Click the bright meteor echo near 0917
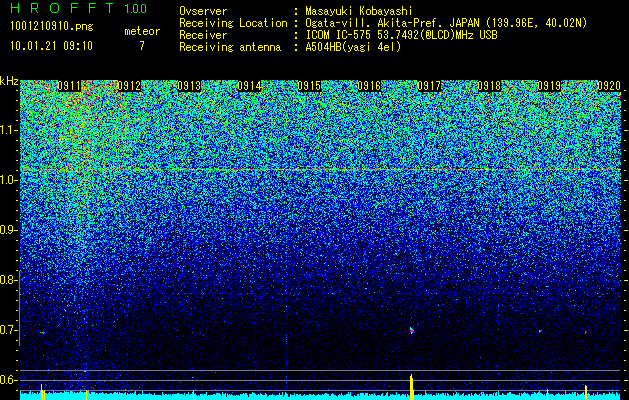 (x=411, y=330)
